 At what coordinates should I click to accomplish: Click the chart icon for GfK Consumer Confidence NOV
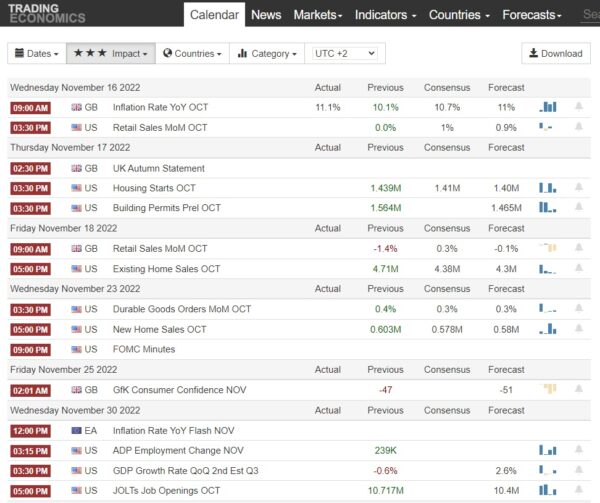point(549,389)
